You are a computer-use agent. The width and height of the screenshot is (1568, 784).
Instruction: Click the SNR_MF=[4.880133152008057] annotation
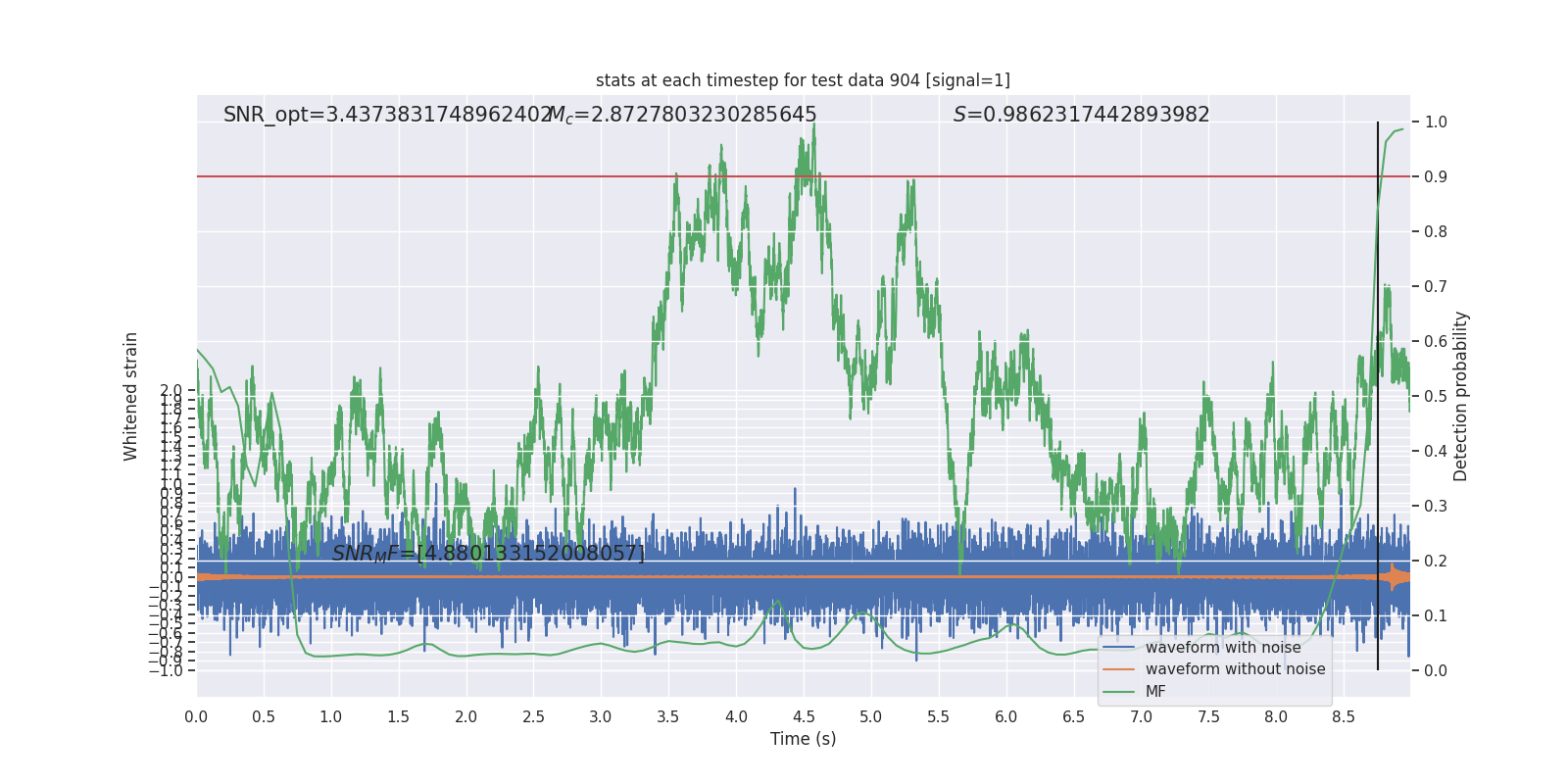tap(488, 554)
